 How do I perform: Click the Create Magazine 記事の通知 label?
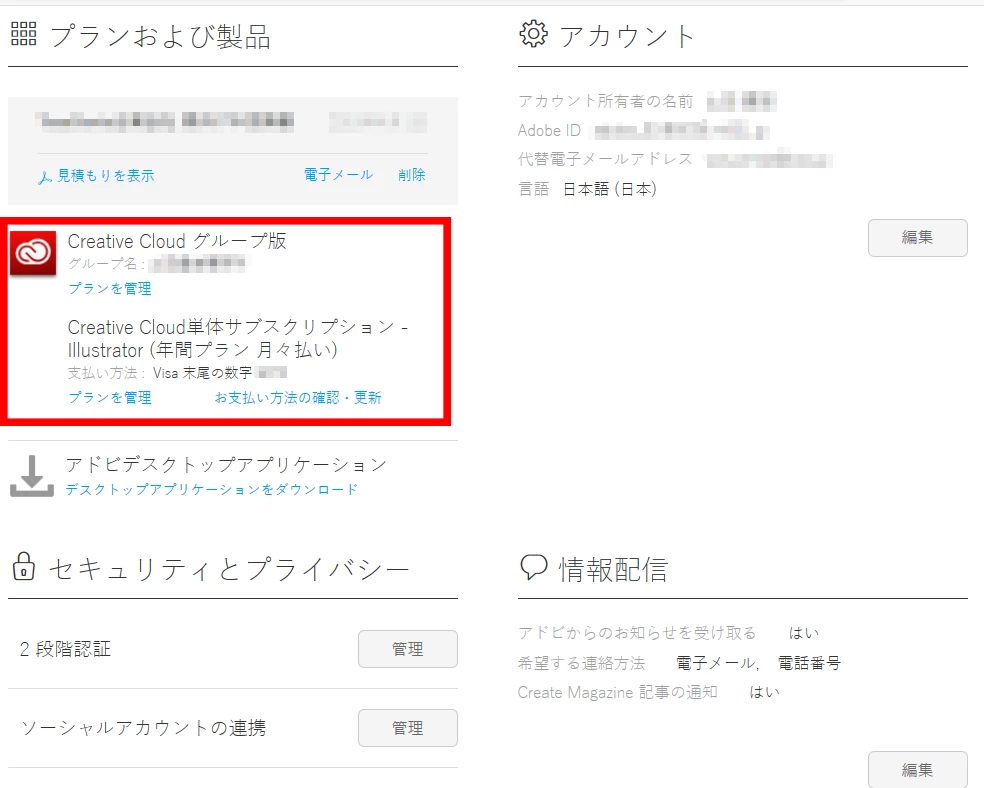coord(618,692)
